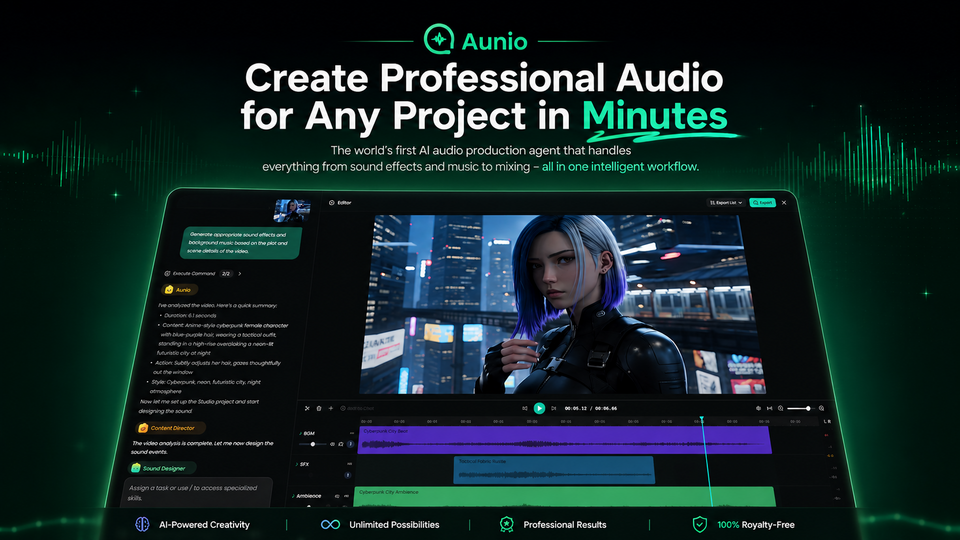Click the 'AI-Powered Creativity' text
Image resolution: width=960 pixels, height=540 pixels.
[x=204, y=525]
